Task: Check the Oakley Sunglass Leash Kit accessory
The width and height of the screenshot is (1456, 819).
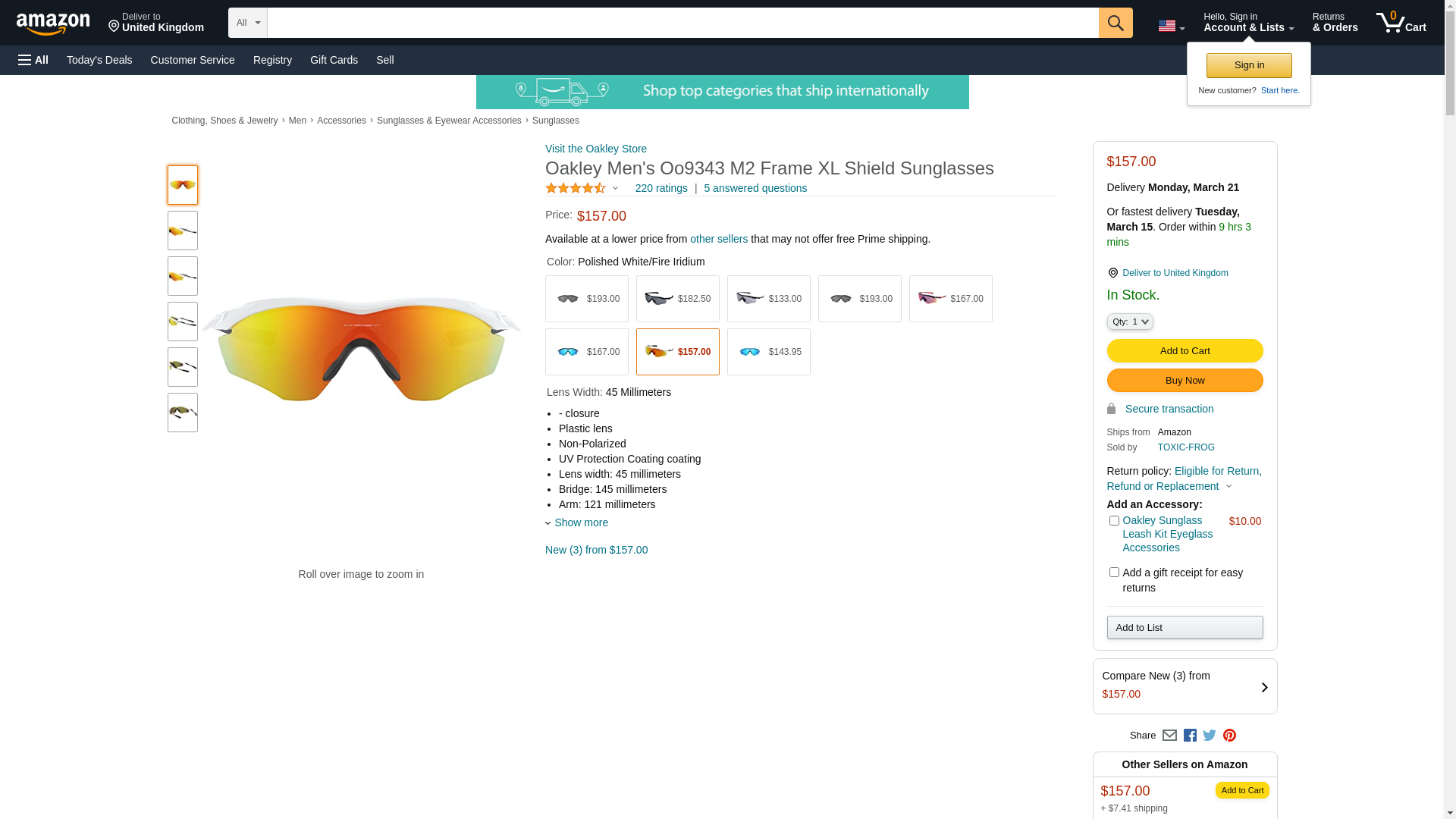Action: click(x=1114, y=521)
